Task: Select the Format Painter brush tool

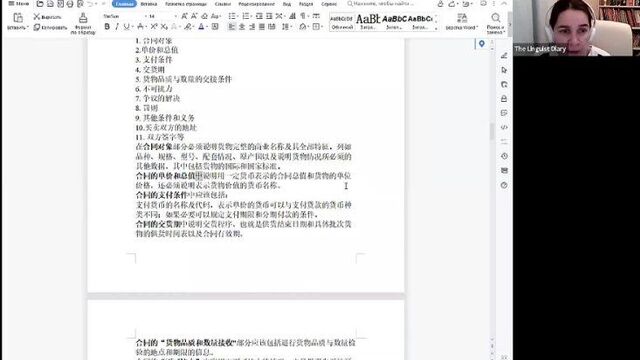Action: tap(83, 18)
